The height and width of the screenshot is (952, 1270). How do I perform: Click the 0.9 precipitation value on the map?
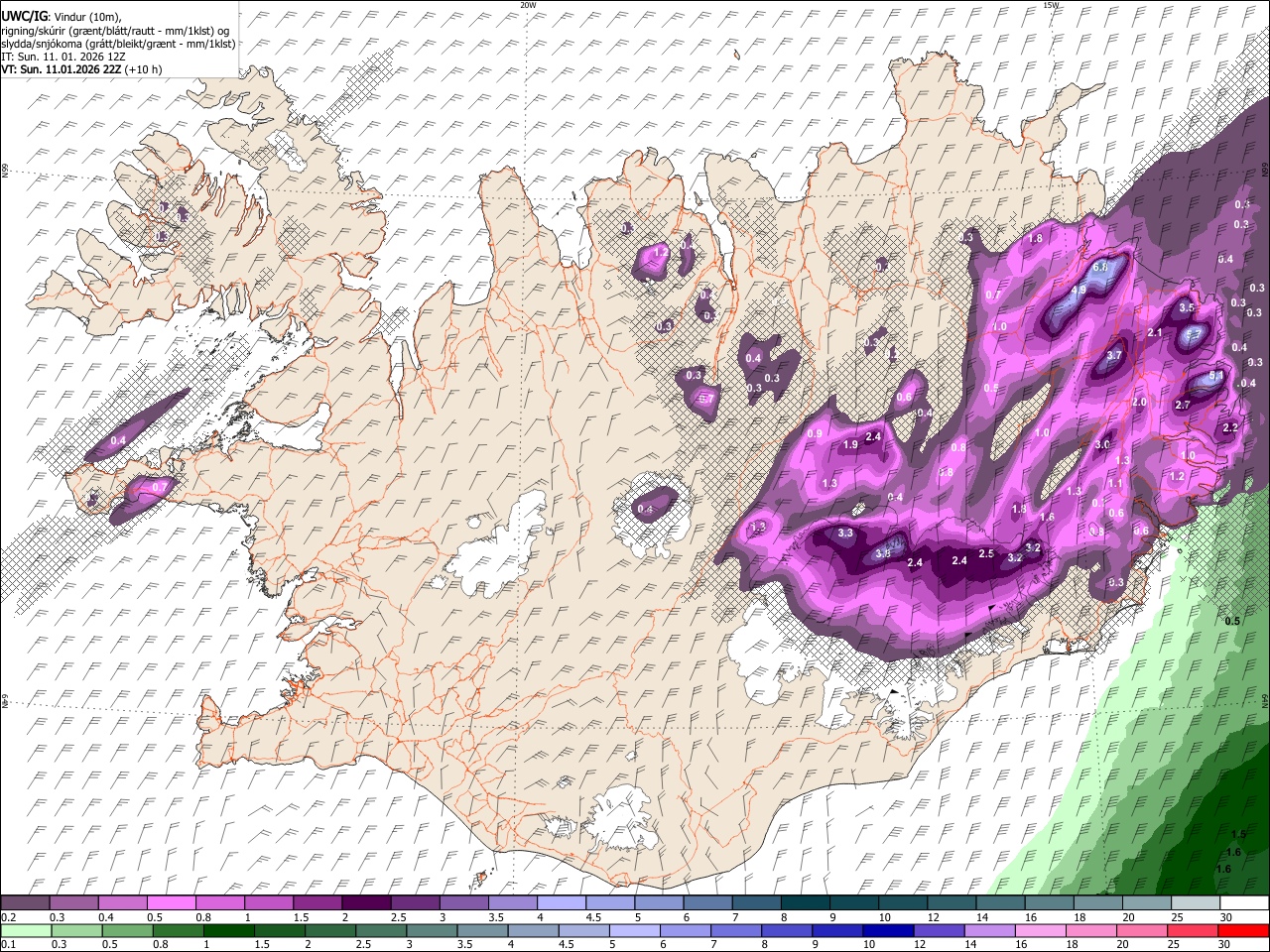tap(816, 434)
